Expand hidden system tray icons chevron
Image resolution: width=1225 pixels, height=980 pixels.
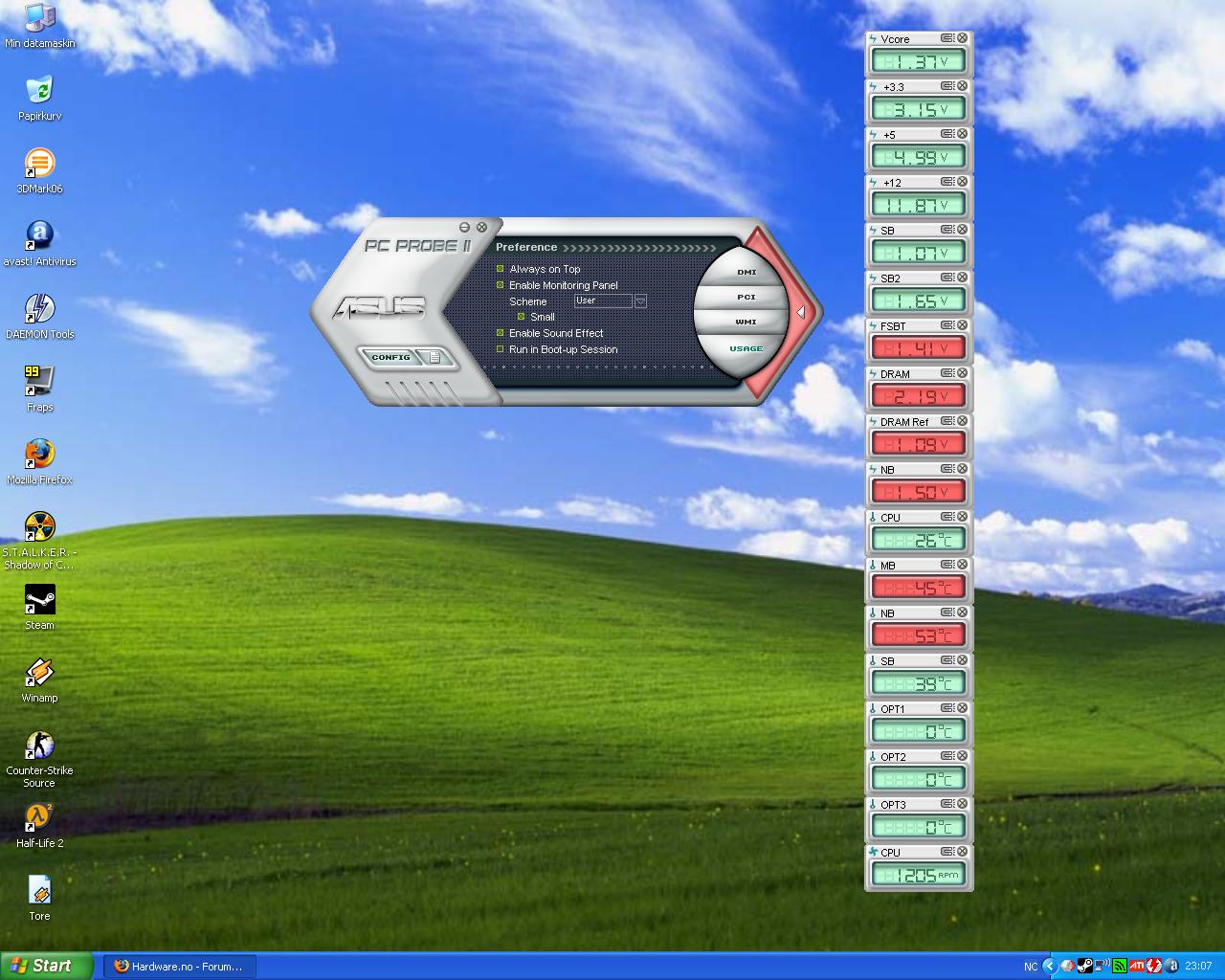coord(1049,966)
